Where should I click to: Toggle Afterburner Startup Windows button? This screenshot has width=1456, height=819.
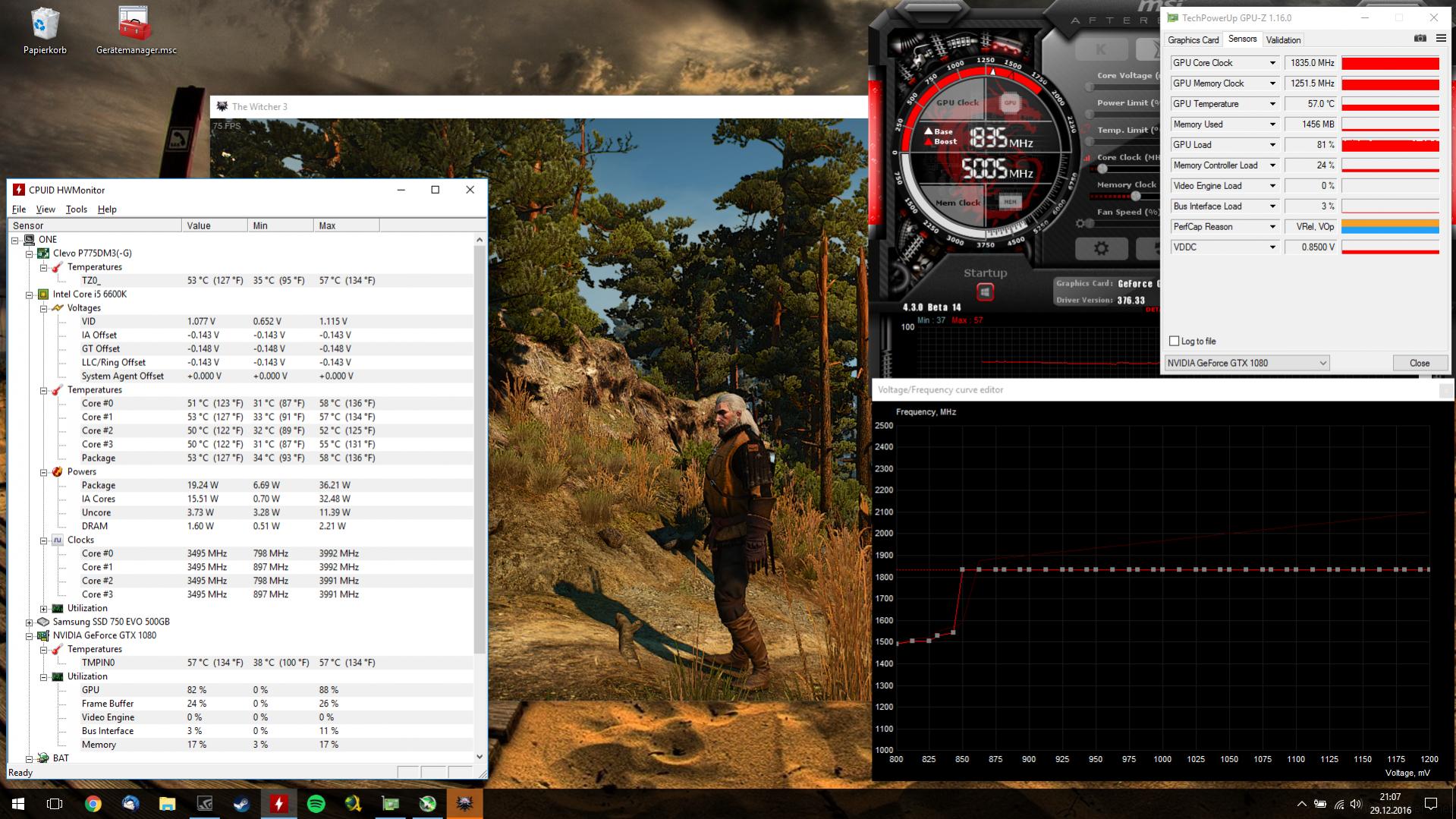tap(985, 292)
